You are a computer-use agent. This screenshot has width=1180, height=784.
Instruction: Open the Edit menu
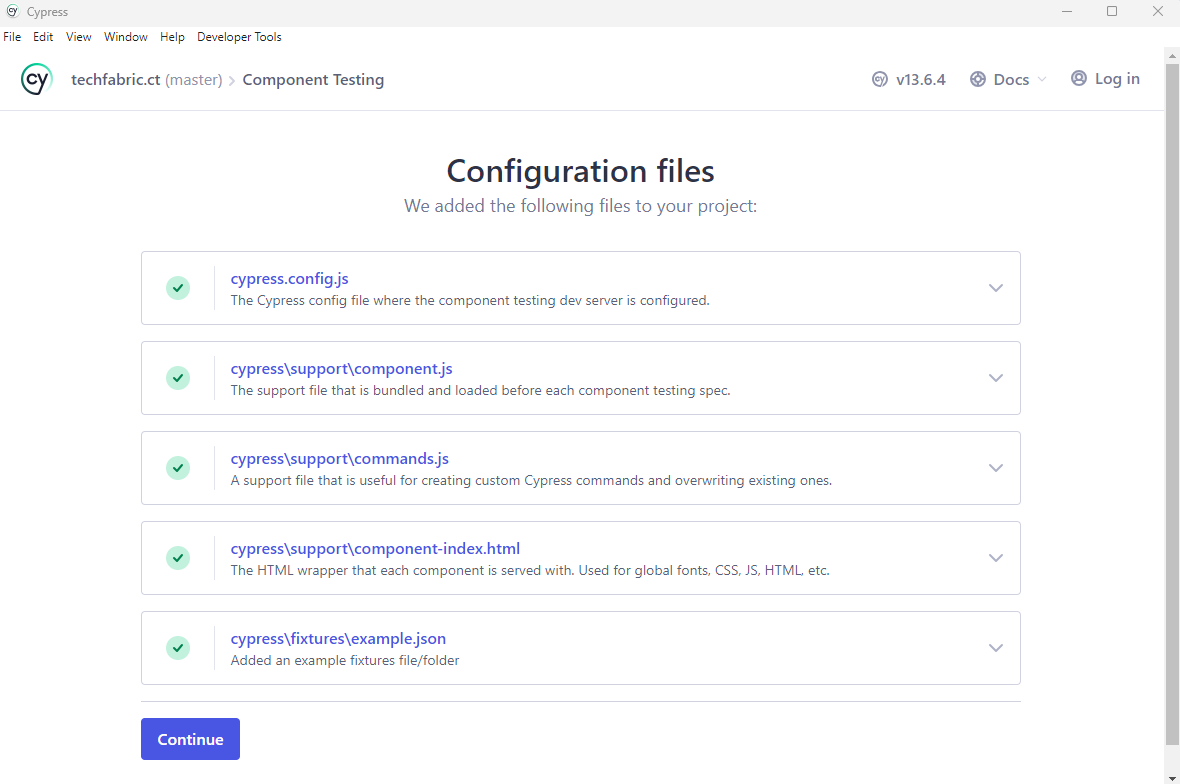43,37
